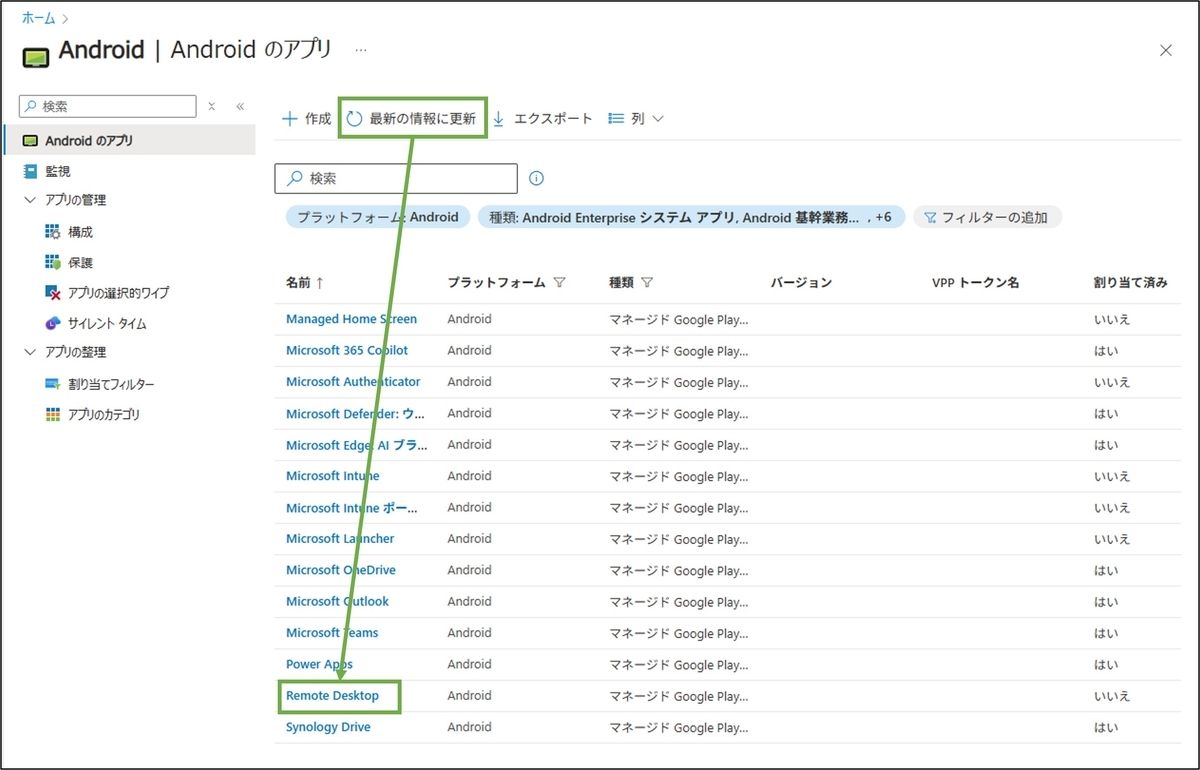Image resolution: width=1200 pixels, height=770 pixels.
Task: Open the Microsoft Defender app link
Action: tap(355, 413)
